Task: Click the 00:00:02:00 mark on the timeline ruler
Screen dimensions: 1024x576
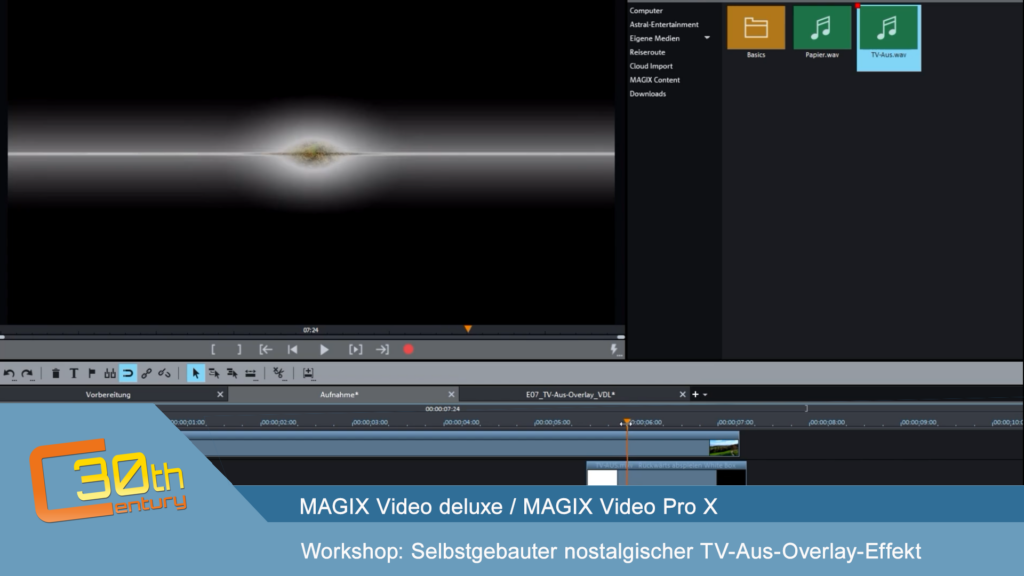Action: [x=278, y=423]
